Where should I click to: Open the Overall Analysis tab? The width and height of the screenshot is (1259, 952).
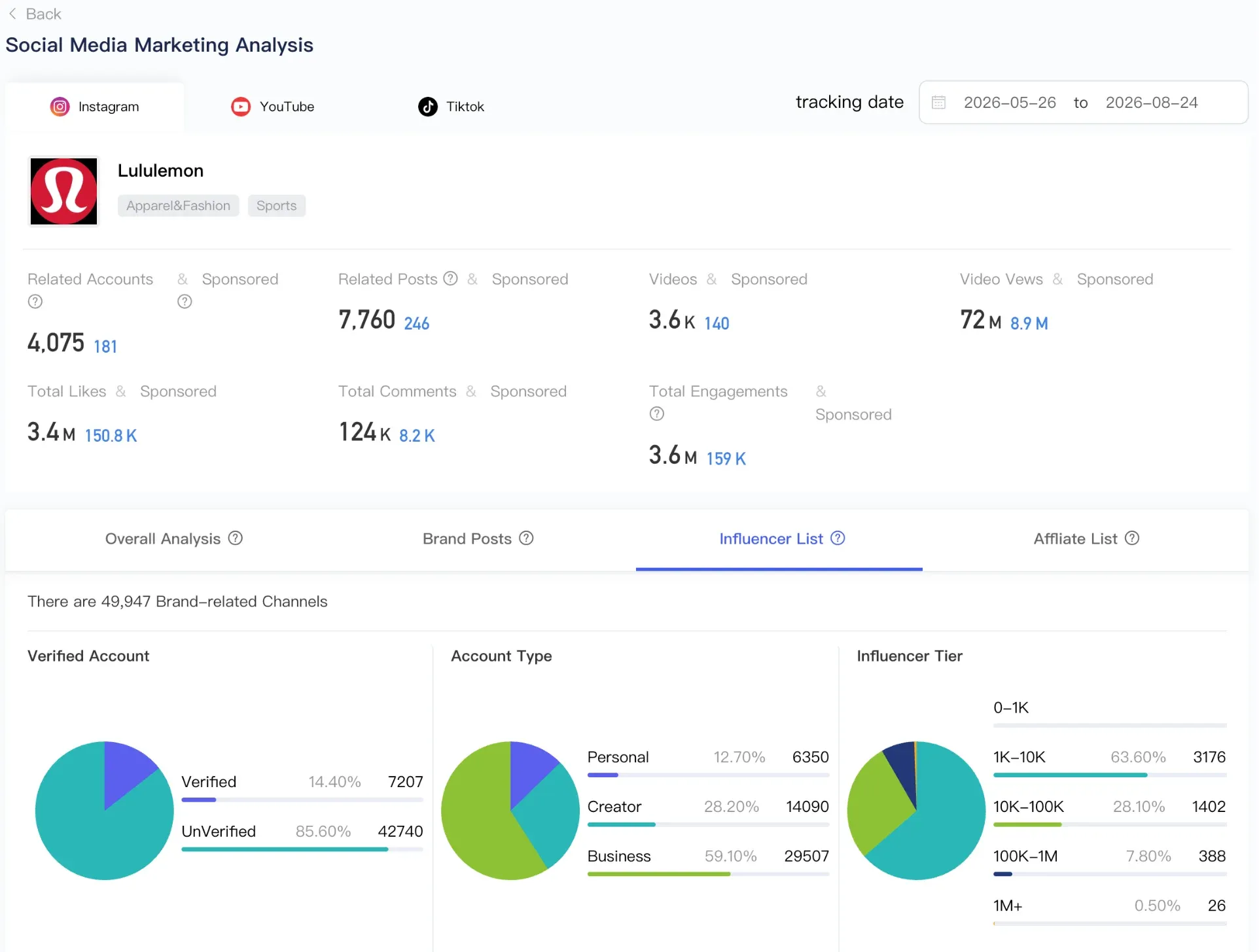pos(173,539)
